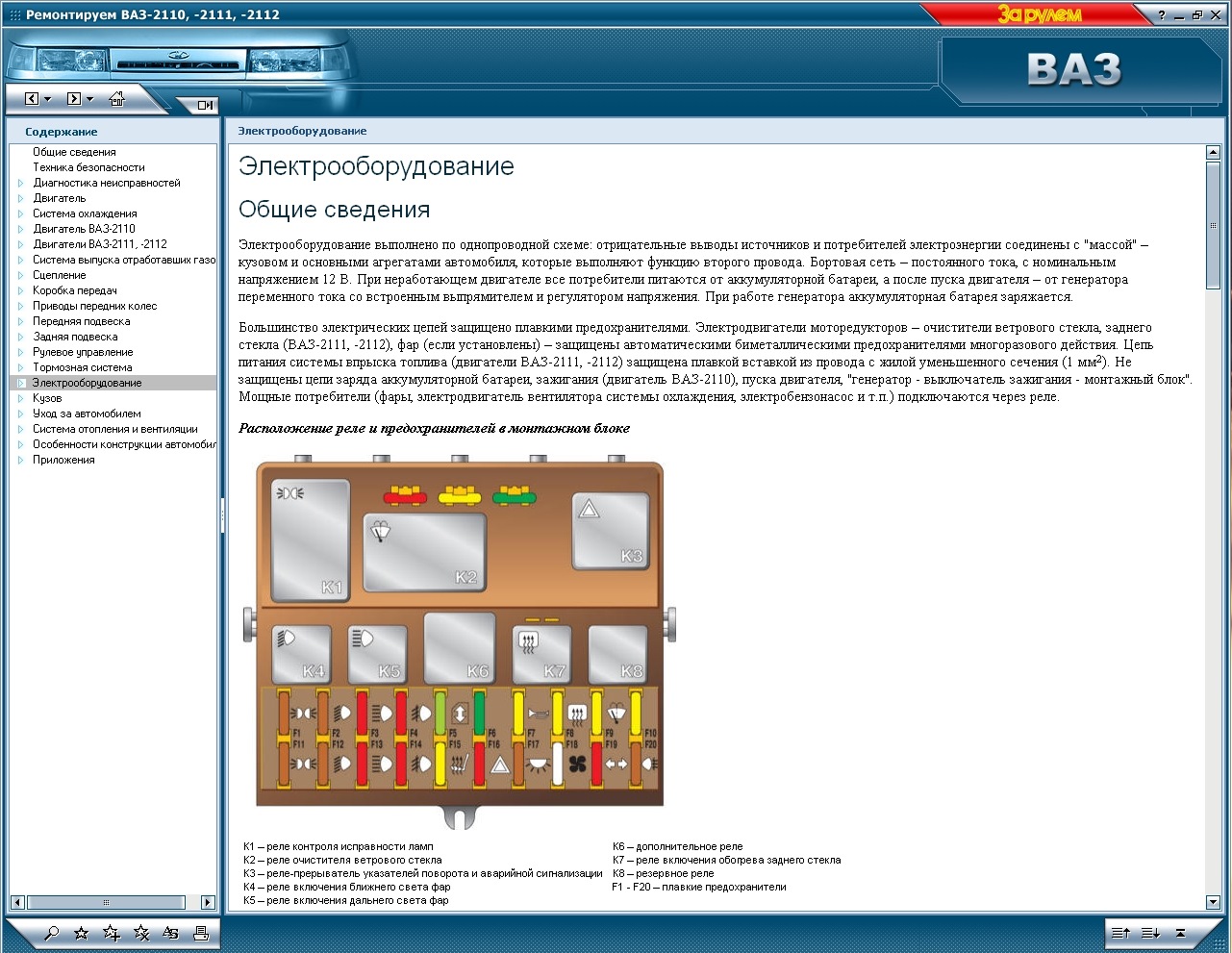The height and width of the screenshot is (953, 1232).
Task: Expand the Двигатель tree node arrow
Action: point(20,198)
